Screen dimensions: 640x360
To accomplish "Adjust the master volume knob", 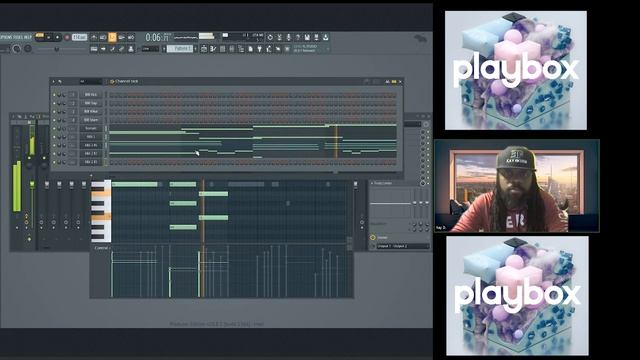I will (16, 49).
